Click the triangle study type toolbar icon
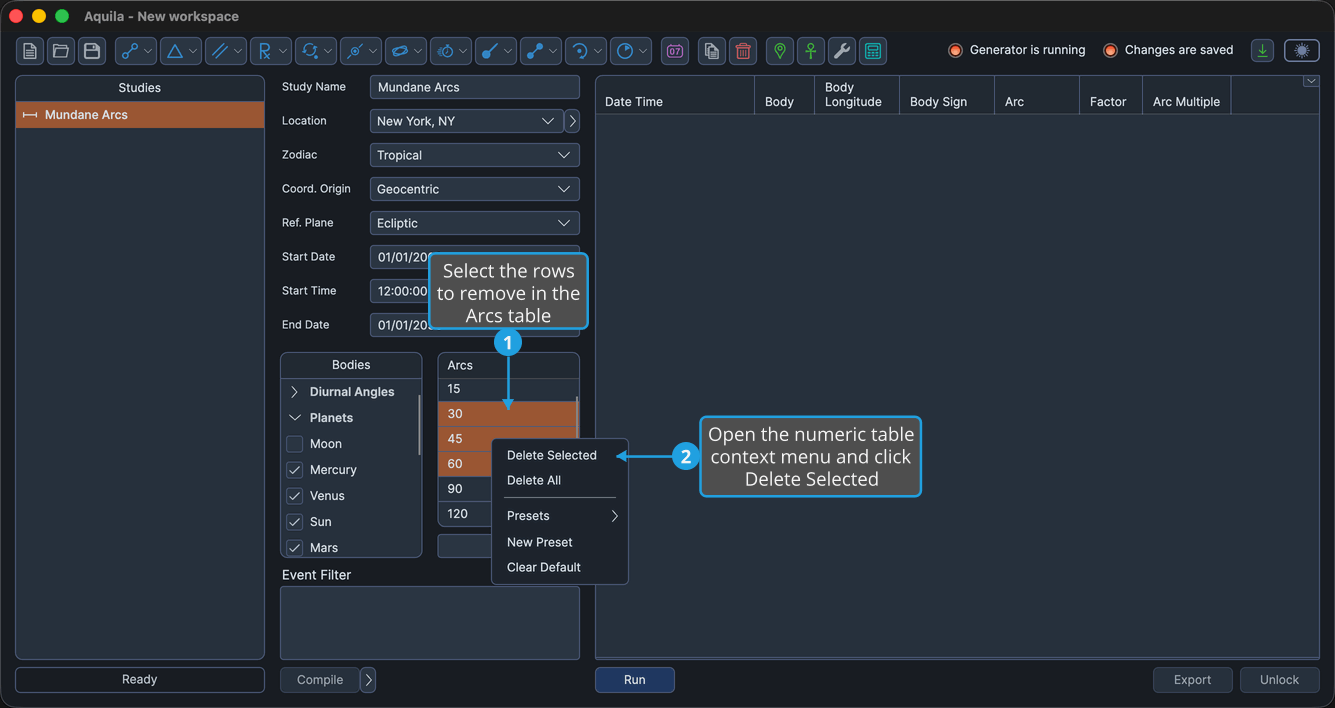Screen dimensions: 1335x708 coord(181,51)
